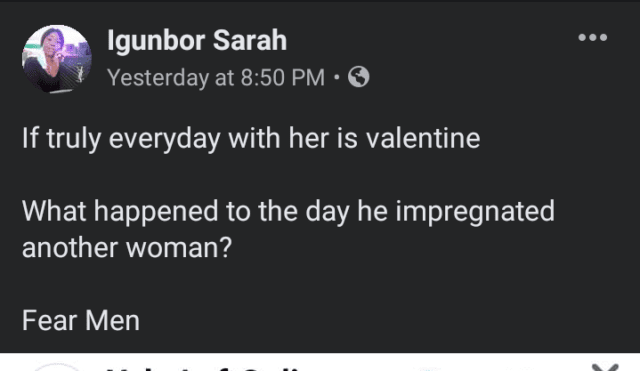Click the word 'valentine' in the post
The height and width of the screenshot is (371, 640).
pyautogui.click(x=423, y=138)
